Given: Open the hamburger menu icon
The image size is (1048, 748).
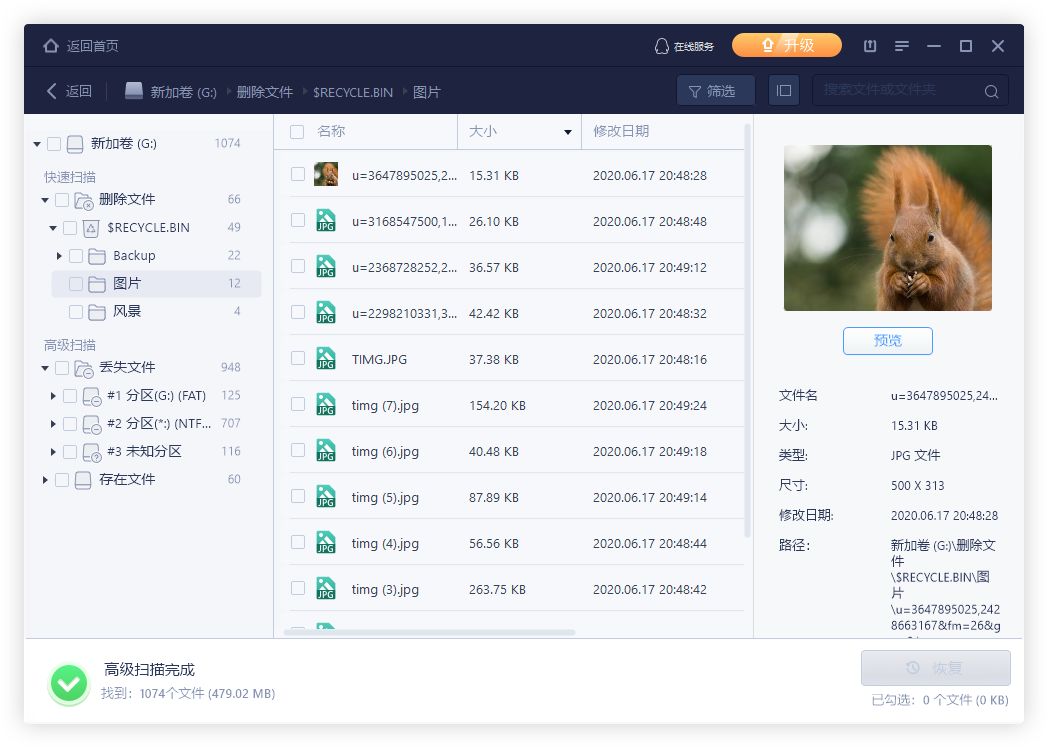Looking at the screenshot, I should (902, 46).
